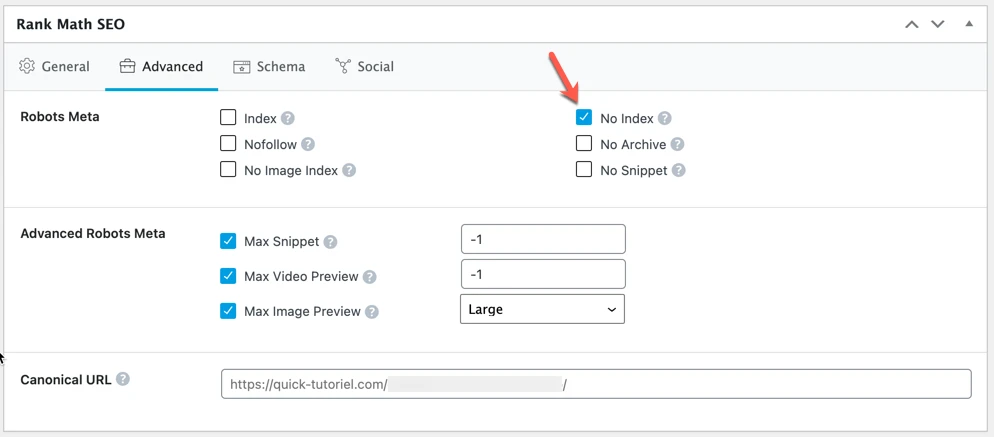Image resolution: width=994 pixels, height=437 pixels.
Task: Click the Advanced Robots Meta label
Action: [x=93, y=233]
